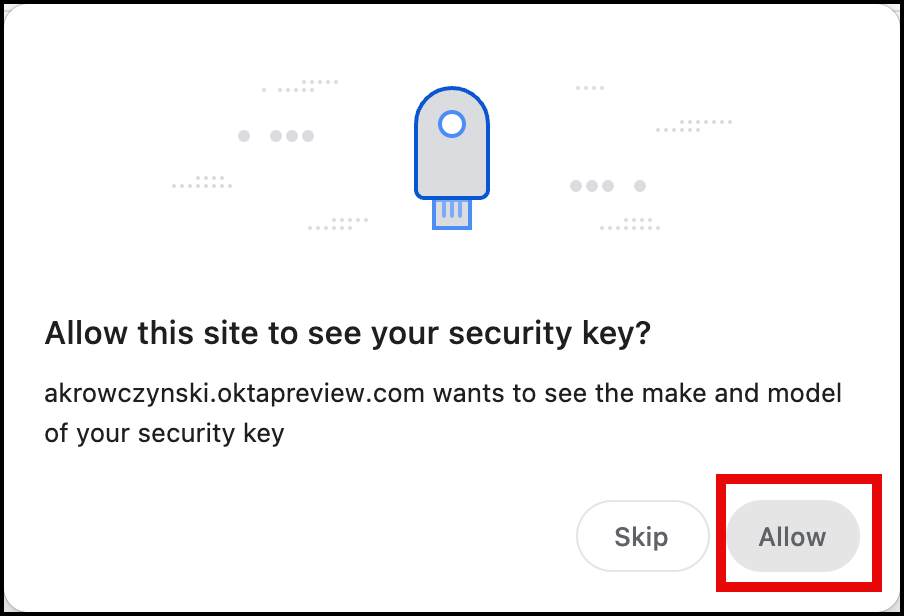Click the small dotted line above the right dots
The height and width of the screenshot is (616, 904).
[589, 88]
